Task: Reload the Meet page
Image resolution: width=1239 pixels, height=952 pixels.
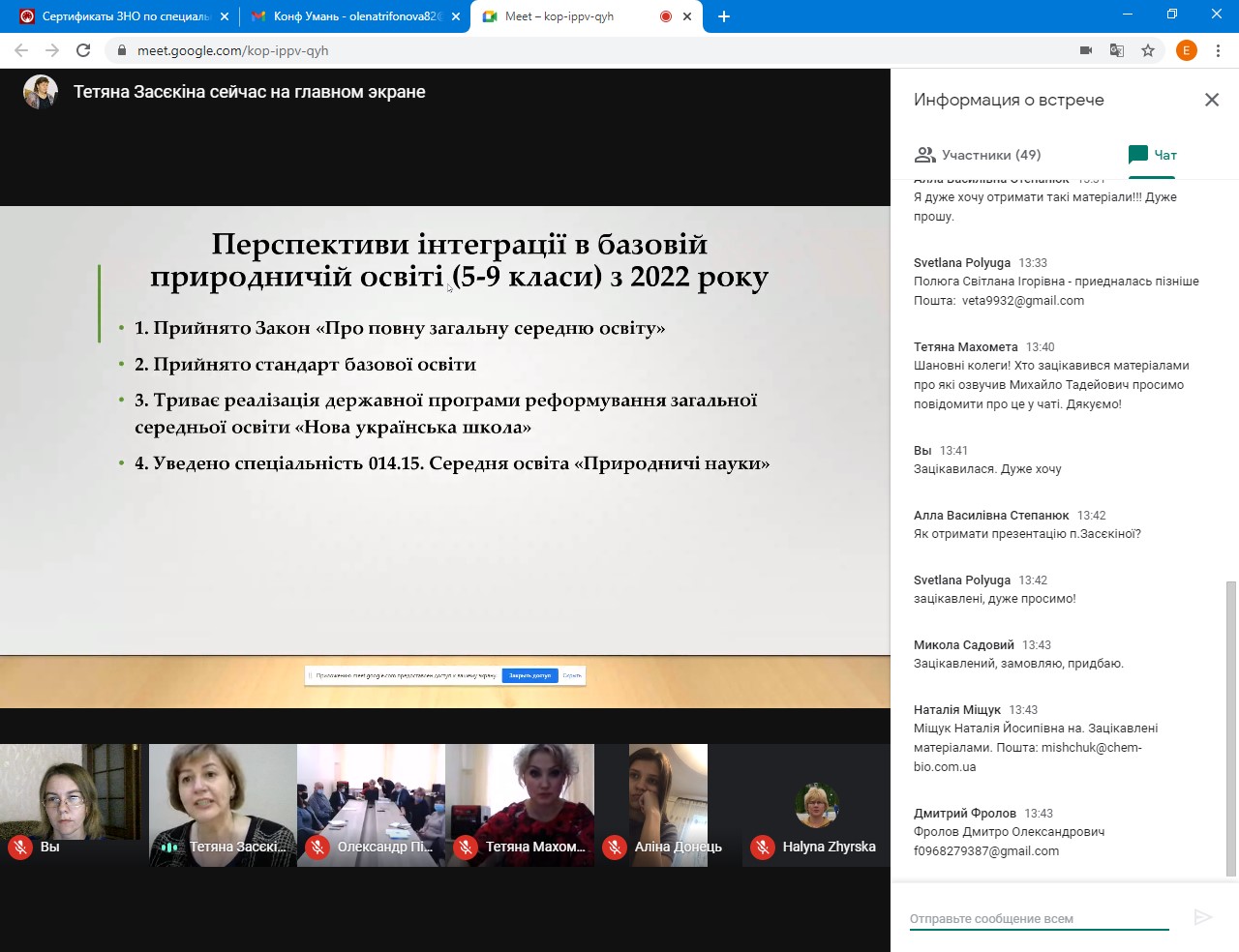Action: [83, 50]
